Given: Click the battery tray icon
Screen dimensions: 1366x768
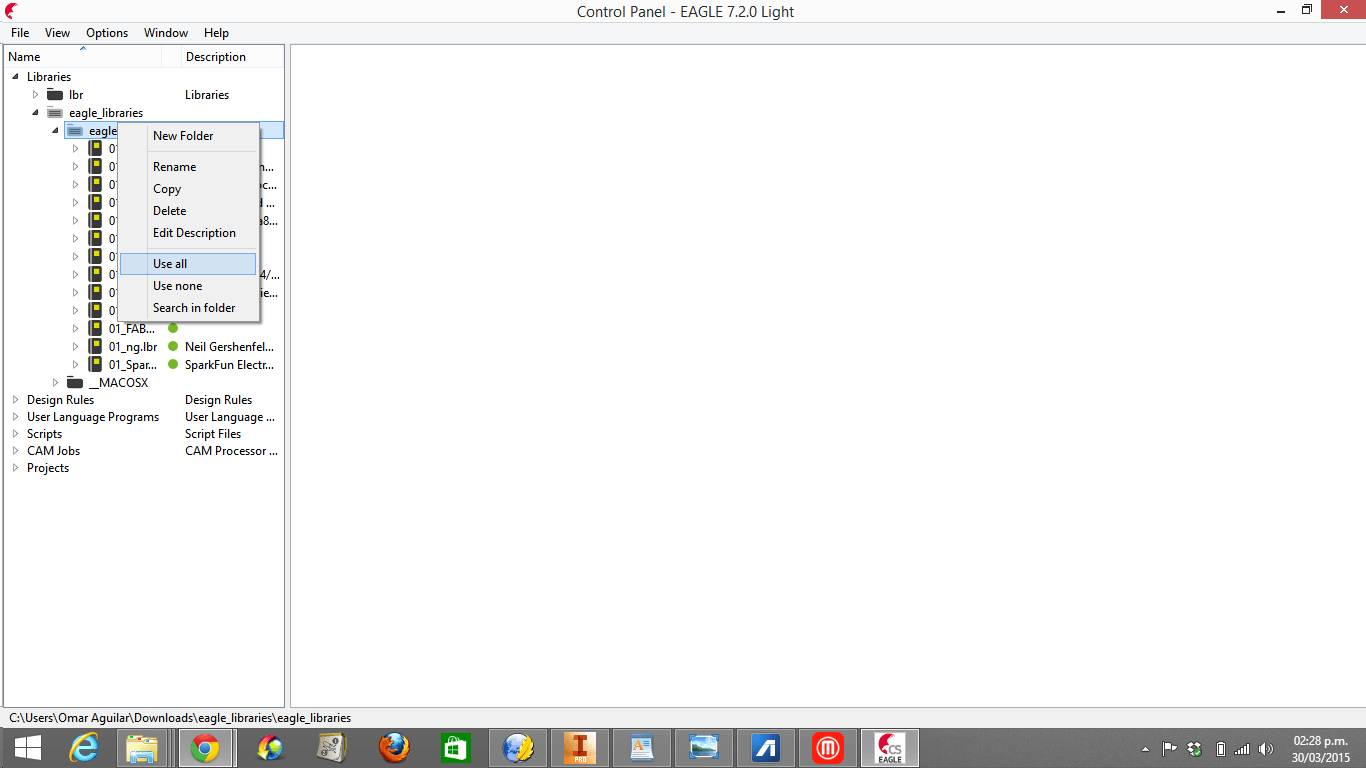Looking at the screenshot, I should (x=1220, y=749).
